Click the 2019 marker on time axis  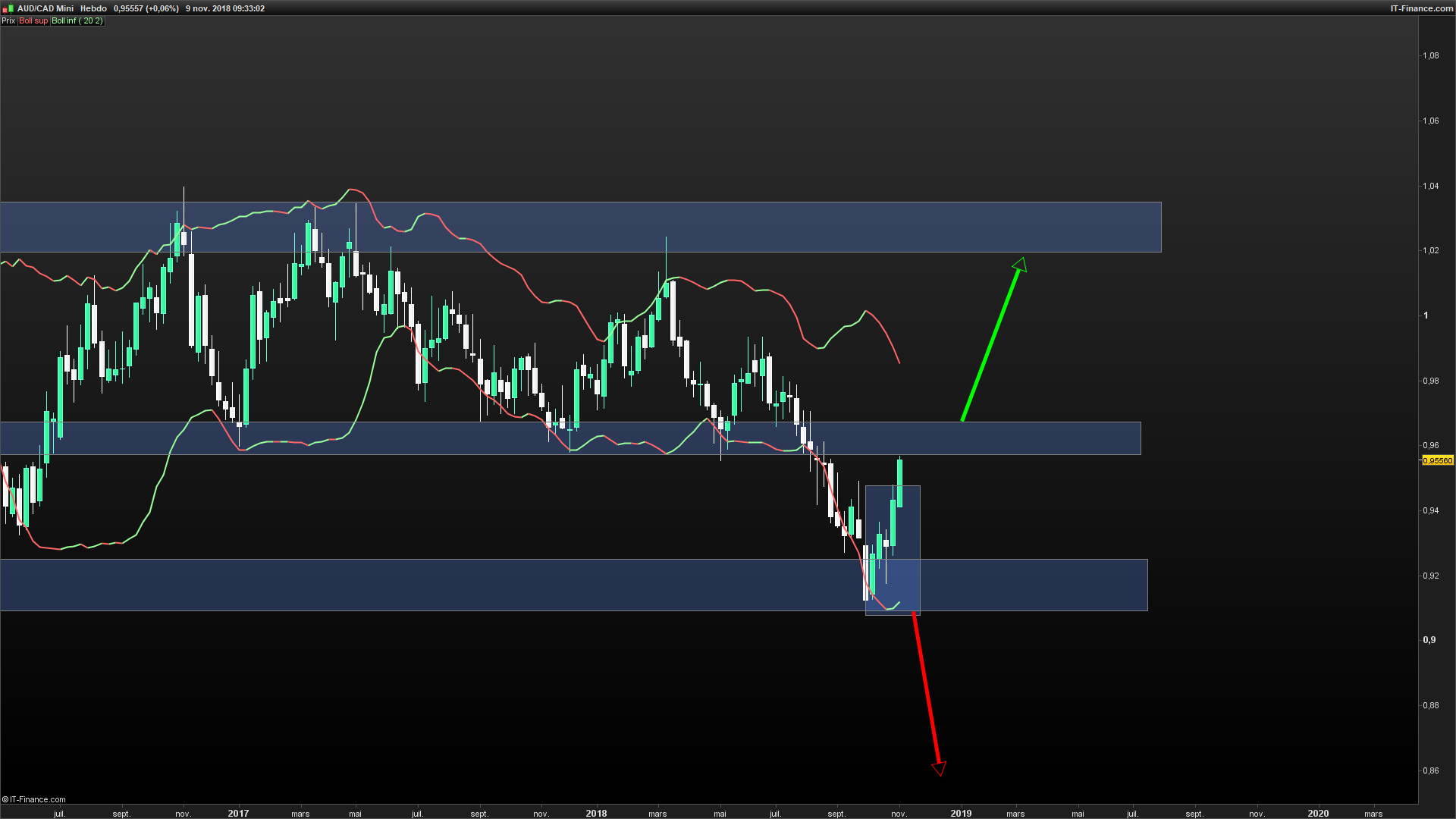[x=961, y=813]
